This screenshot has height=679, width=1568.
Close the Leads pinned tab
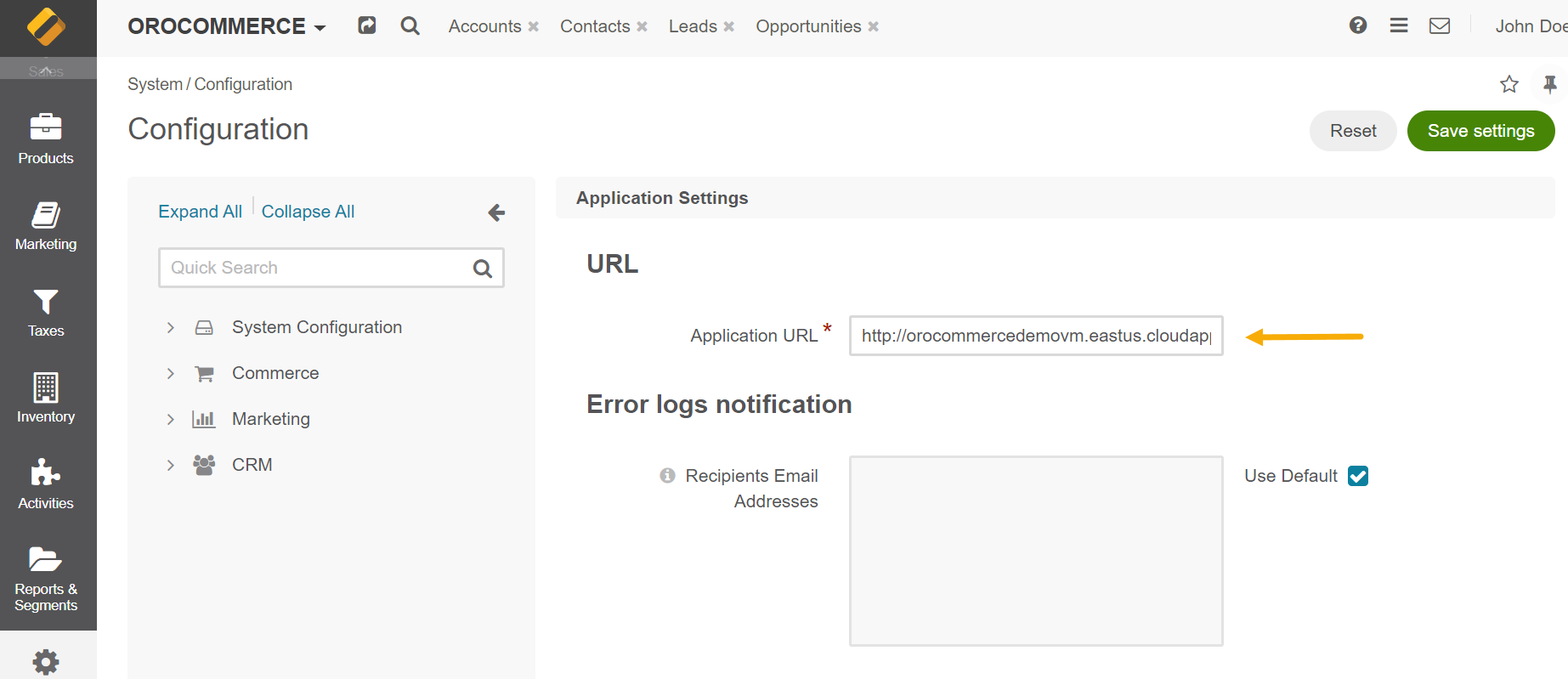pos(728,27)
